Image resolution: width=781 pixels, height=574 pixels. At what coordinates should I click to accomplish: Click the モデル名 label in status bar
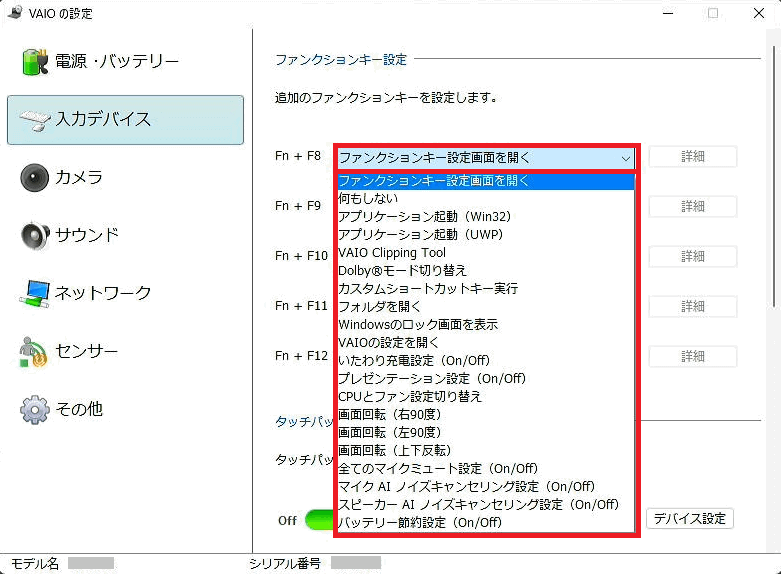click(35, 564)
